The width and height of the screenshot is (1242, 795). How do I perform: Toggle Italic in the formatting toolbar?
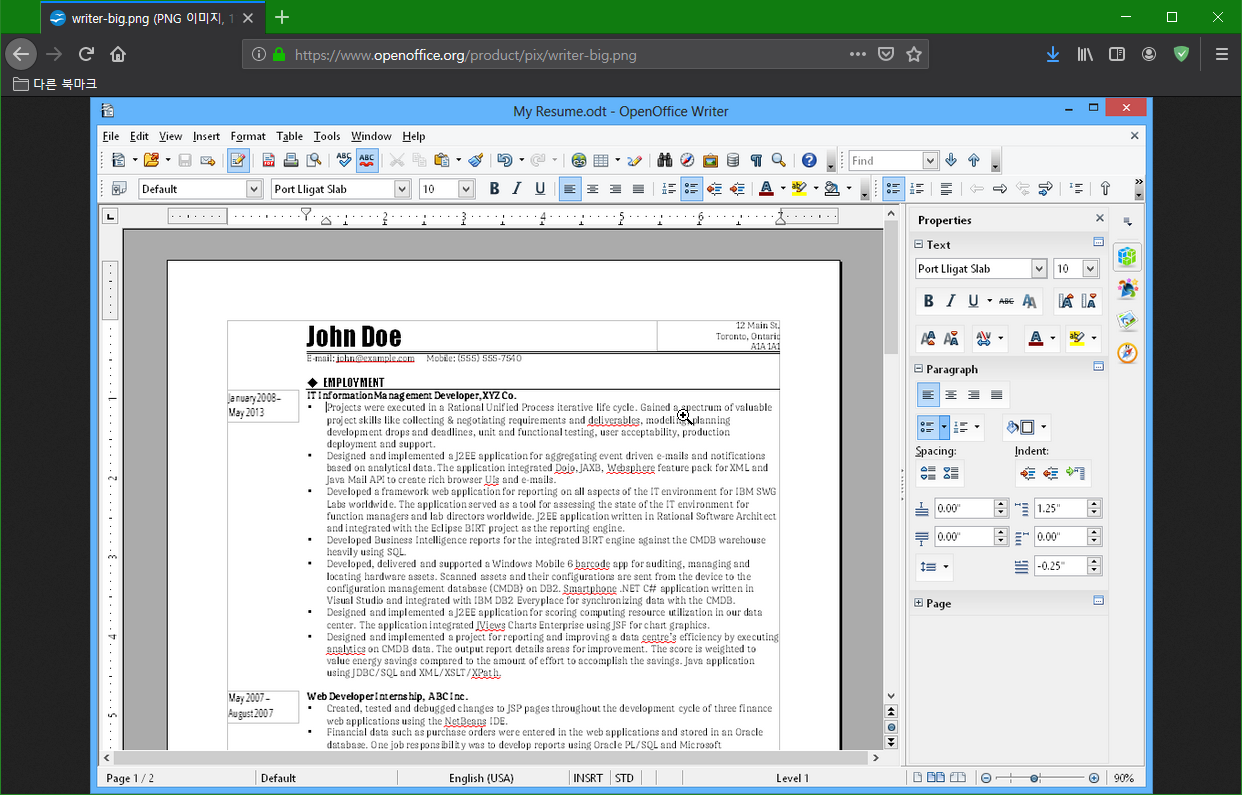click(x=517, y=188)
